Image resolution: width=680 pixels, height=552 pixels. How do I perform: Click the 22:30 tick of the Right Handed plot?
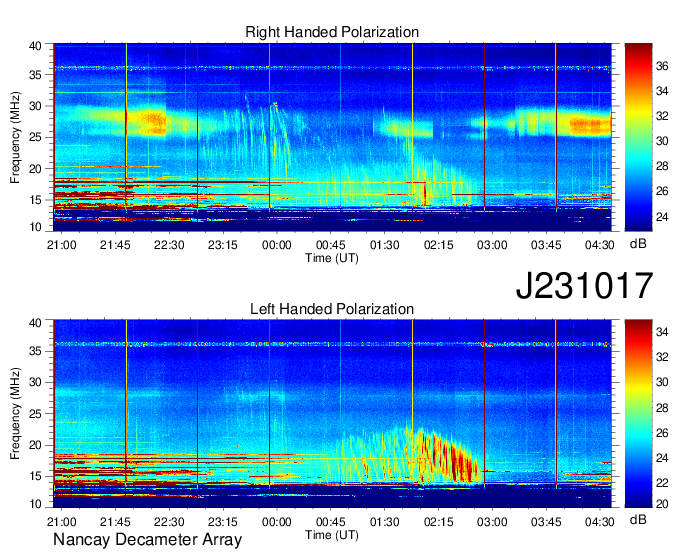[169, 245]
